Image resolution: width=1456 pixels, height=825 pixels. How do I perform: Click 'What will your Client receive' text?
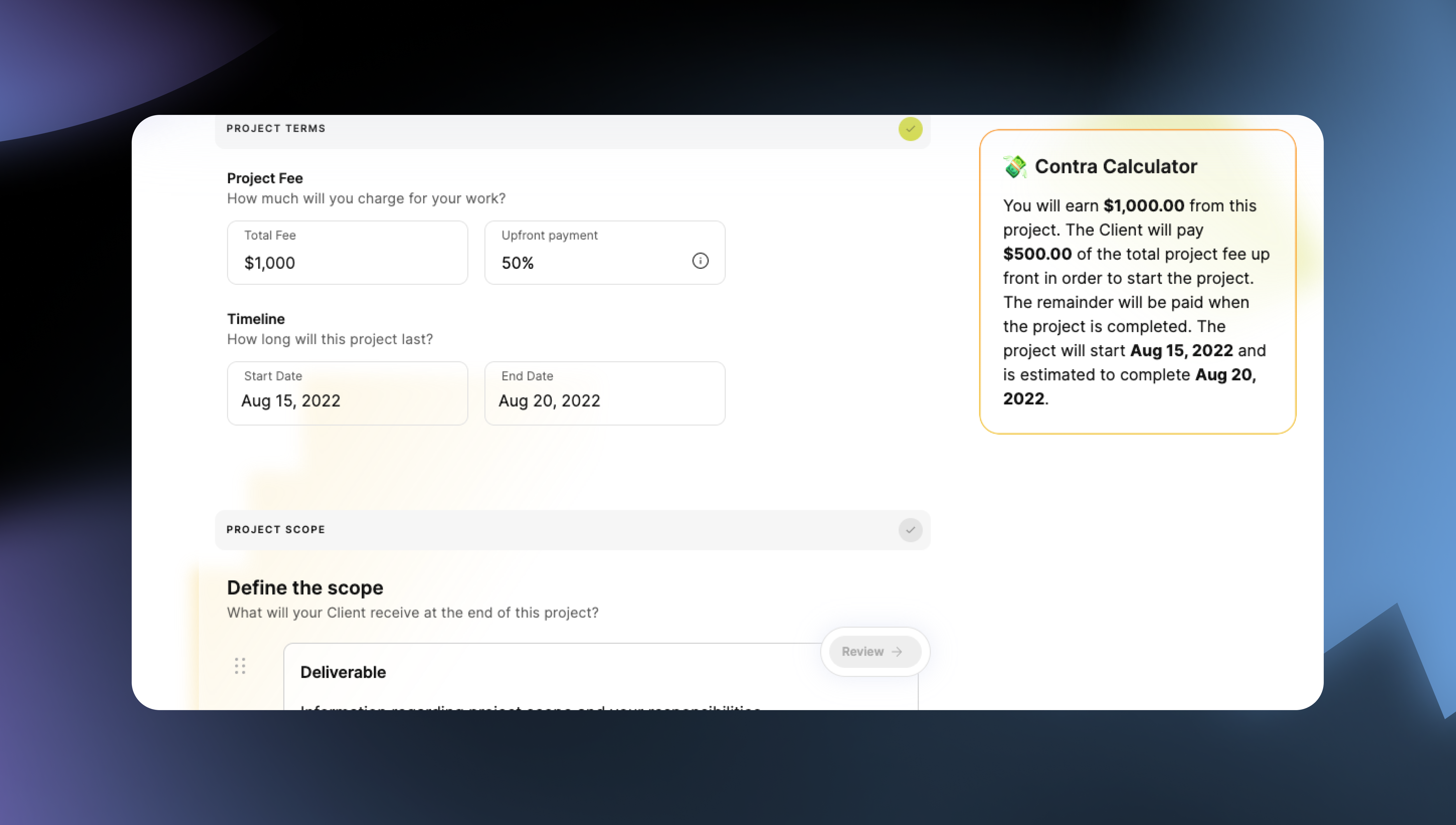coord(412,613)
